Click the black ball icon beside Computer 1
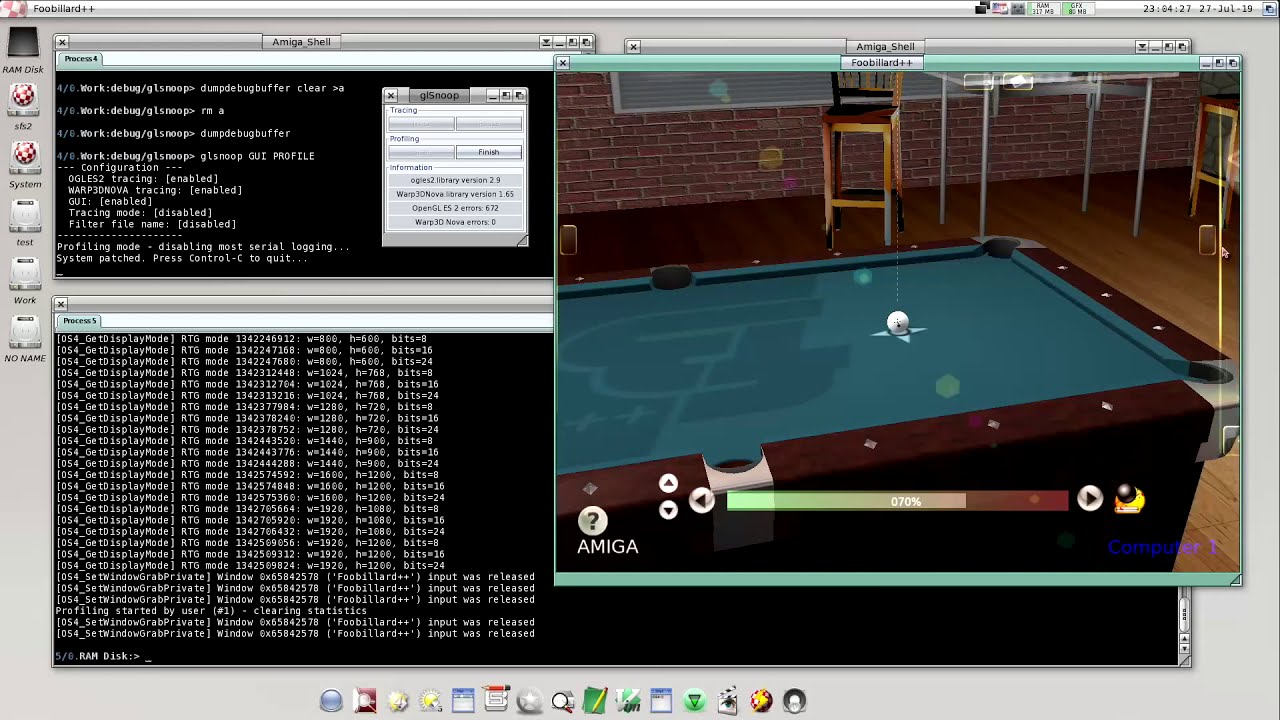 click(x=1128, y=498)
